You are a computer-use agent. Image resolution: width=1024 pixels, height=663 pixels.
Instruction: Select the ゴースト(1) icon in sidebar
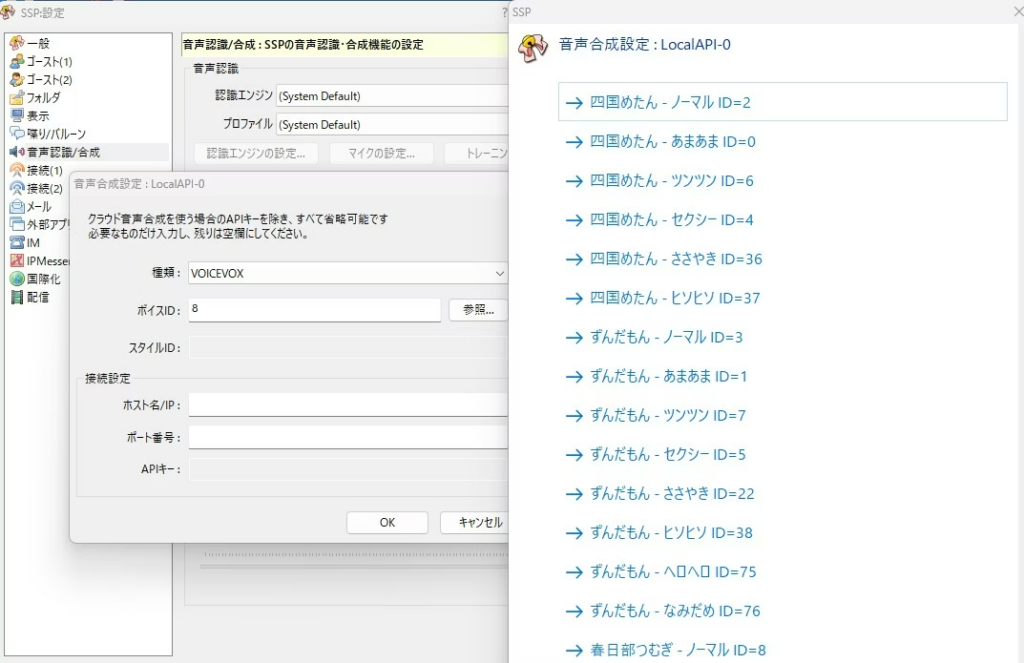[x=16, y=62]
